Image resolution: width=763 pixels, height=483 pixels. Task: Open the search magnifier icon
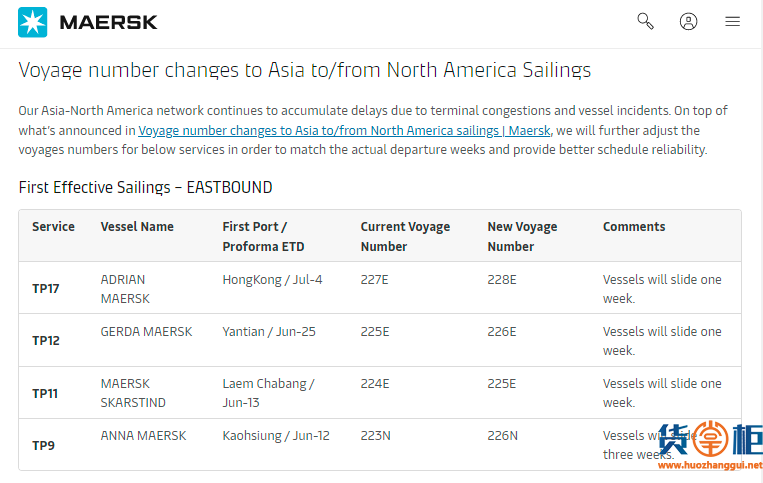pos(645,21)
